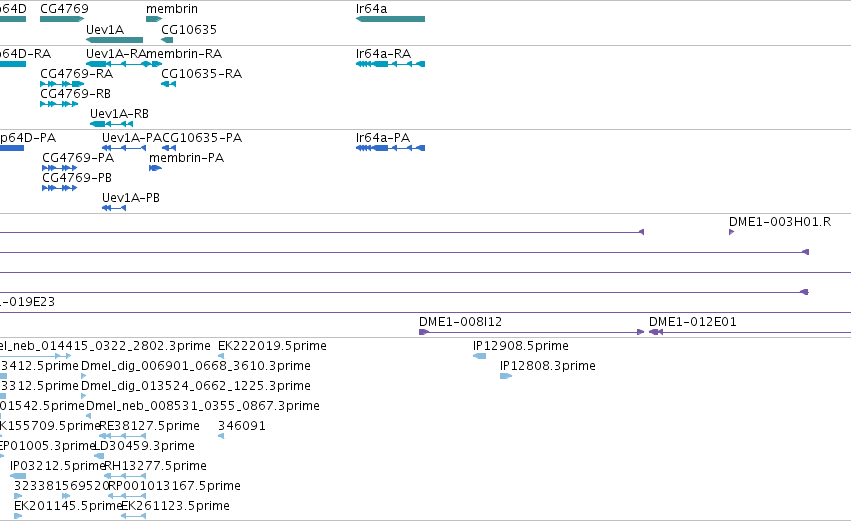851x521 pixels.
Task: Select the Uev1A-PB CDS feature
Action: (114, 208)
